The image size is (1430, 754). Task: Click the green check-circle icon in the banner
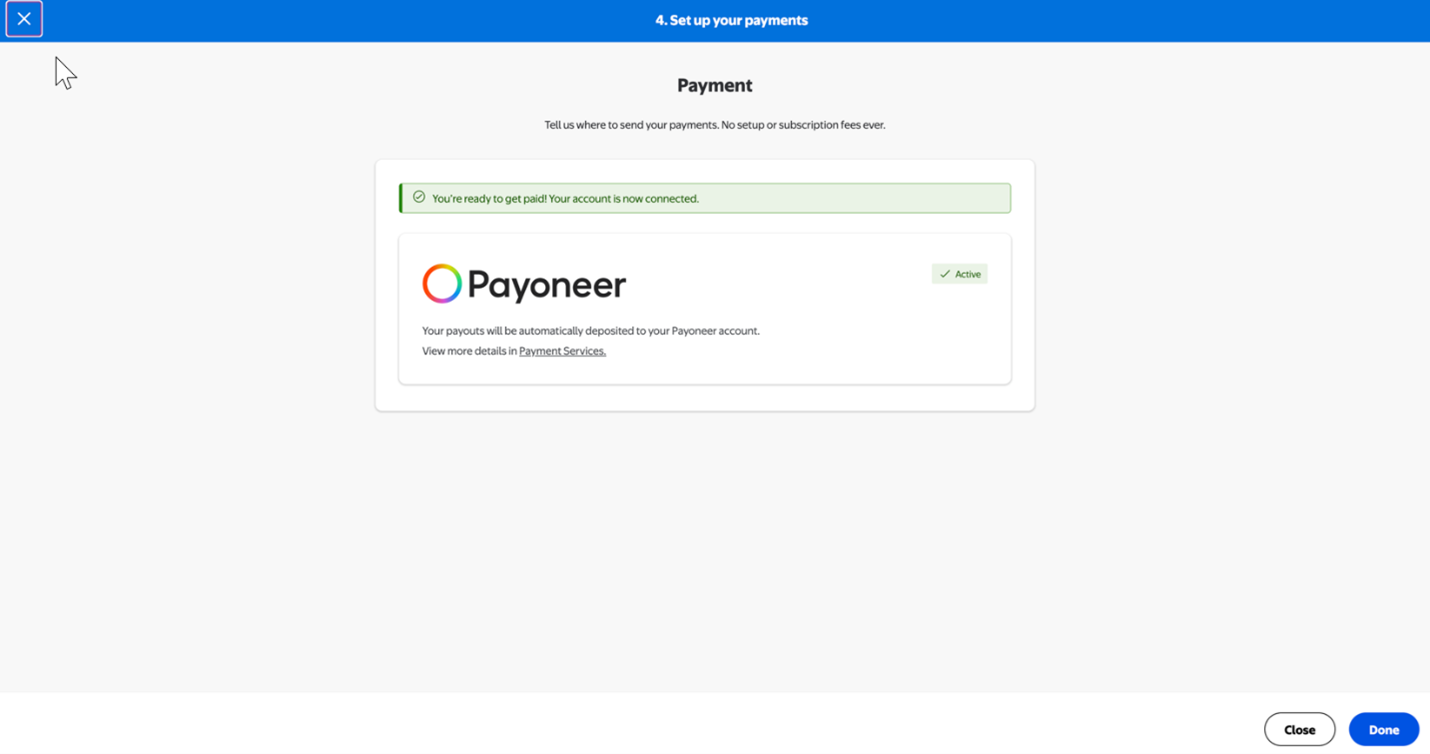(419, 198)
